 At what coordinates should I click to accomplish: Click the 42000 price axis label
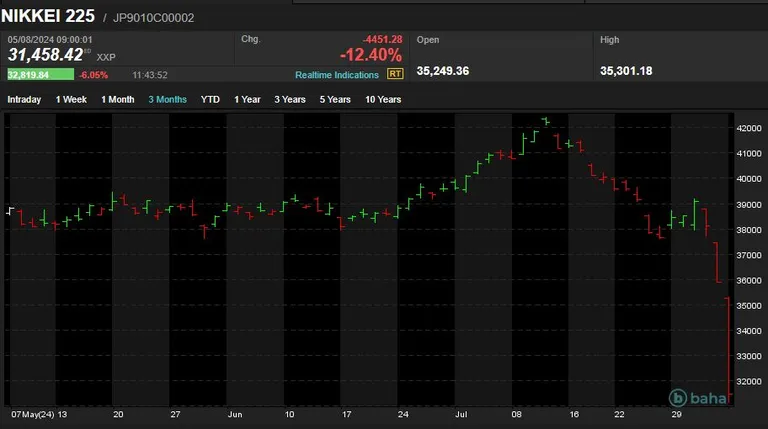tap(749, 128)
